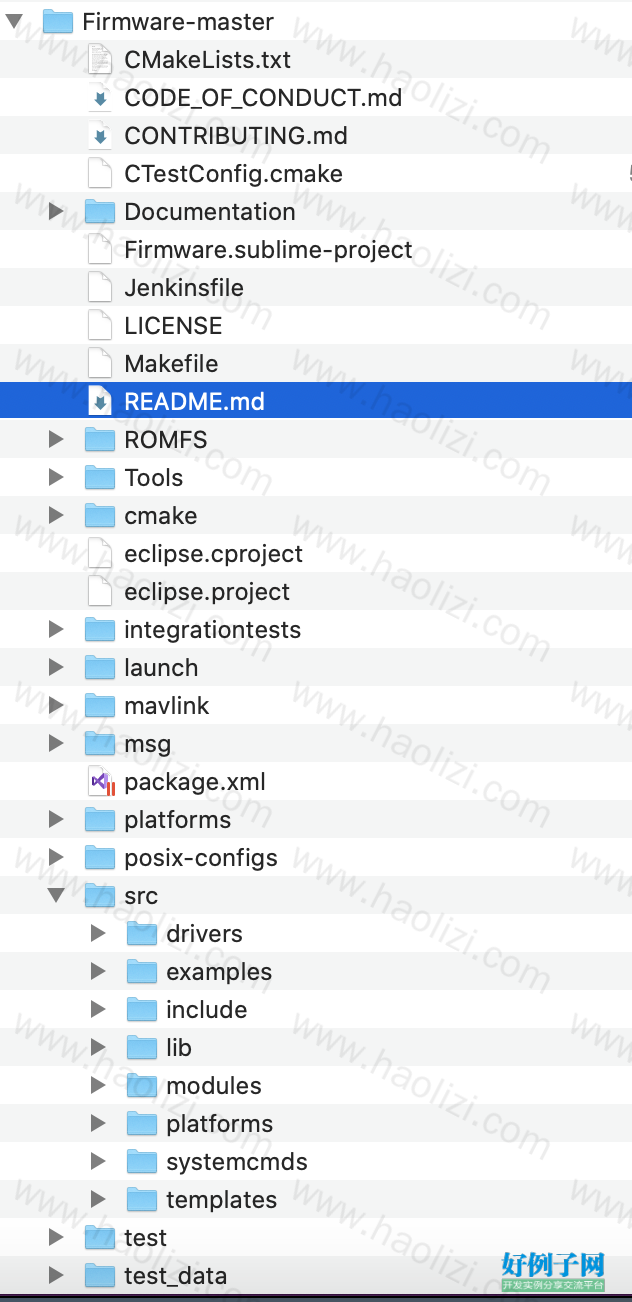Image resolution: width=632 pixels, height=1302 pixels.
Task: Select the eclipse.project file name
Action: pos(207,592)
